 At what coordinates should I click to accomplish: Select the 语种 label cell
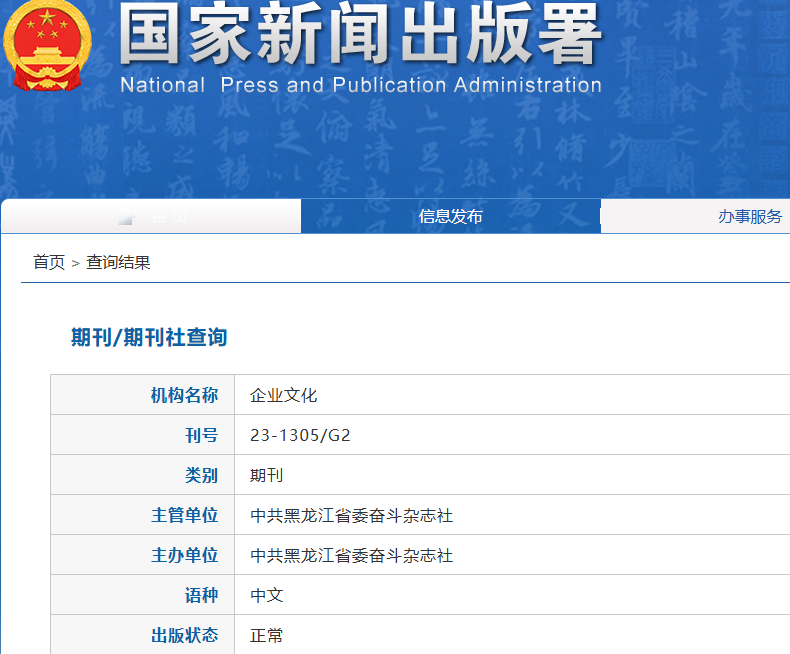[143, 595]
